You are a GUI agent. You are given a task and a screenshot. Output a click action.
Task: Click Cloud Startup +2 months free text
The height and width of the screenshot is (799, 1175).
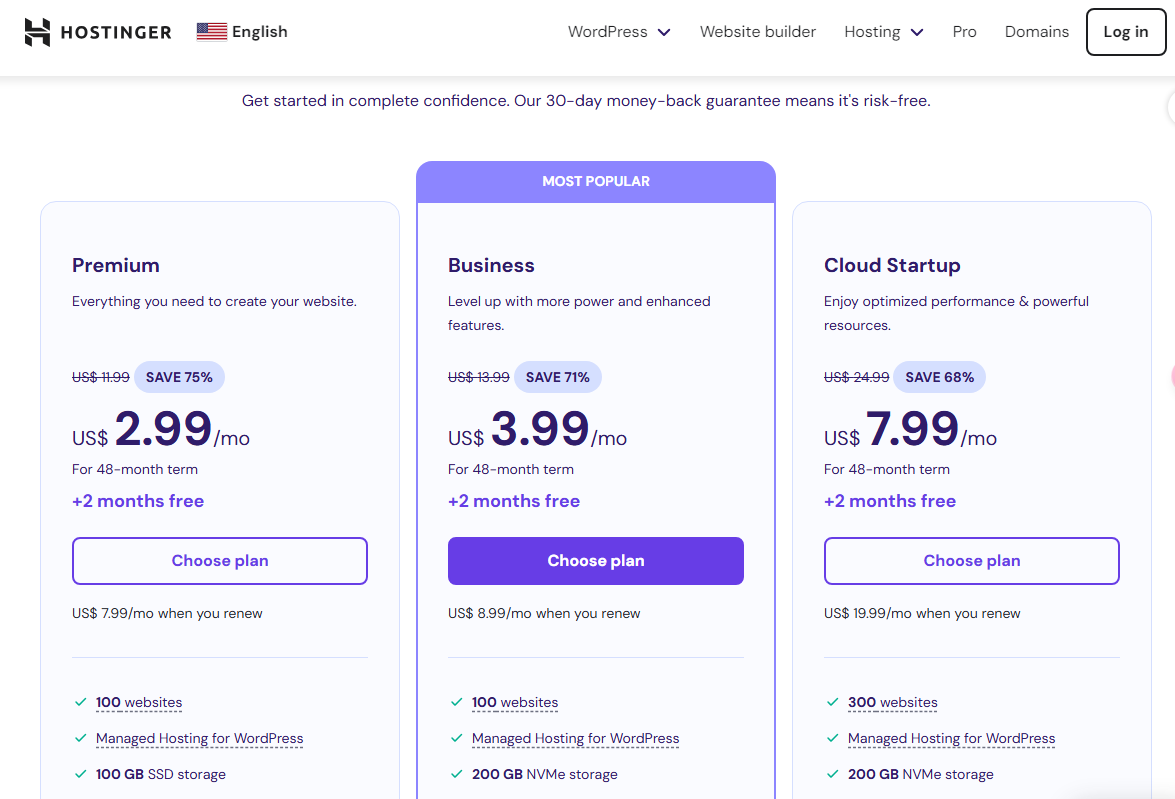click(x=890, y=501)
